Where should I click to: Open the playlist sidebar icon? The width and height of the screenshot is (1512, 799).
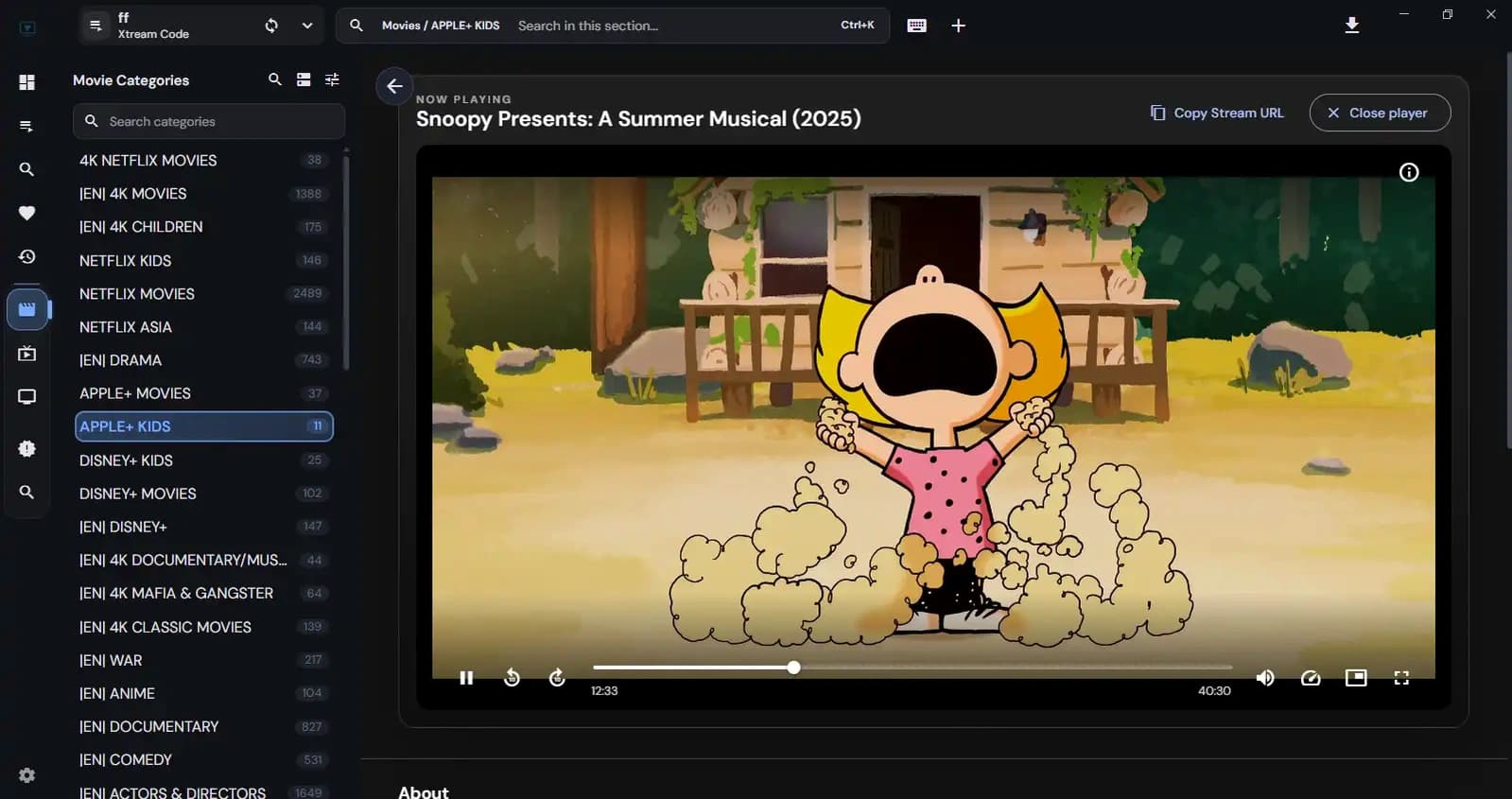(x=26, y=126)
